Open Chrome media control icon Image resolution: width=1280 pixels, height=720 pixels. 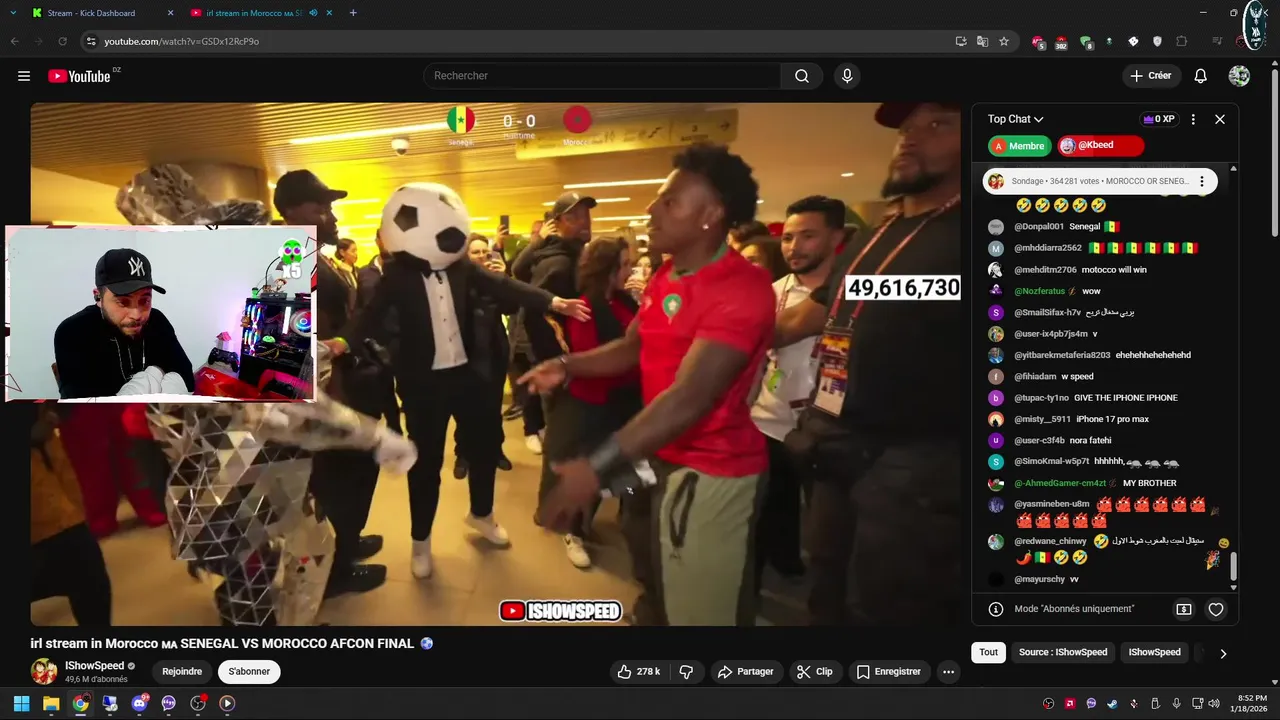(1217, 41)
